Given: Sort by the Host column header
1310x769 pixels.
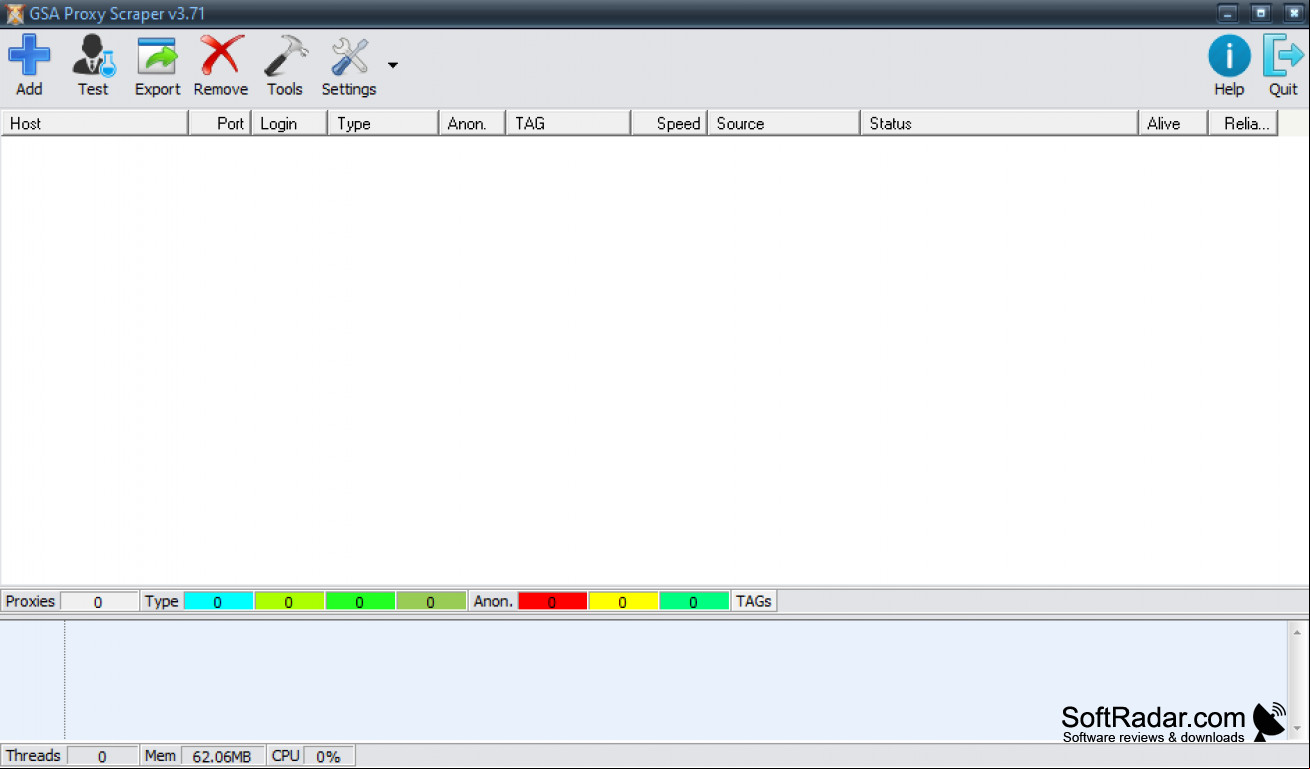Looking at the screenshot, I should pos(95,124).
